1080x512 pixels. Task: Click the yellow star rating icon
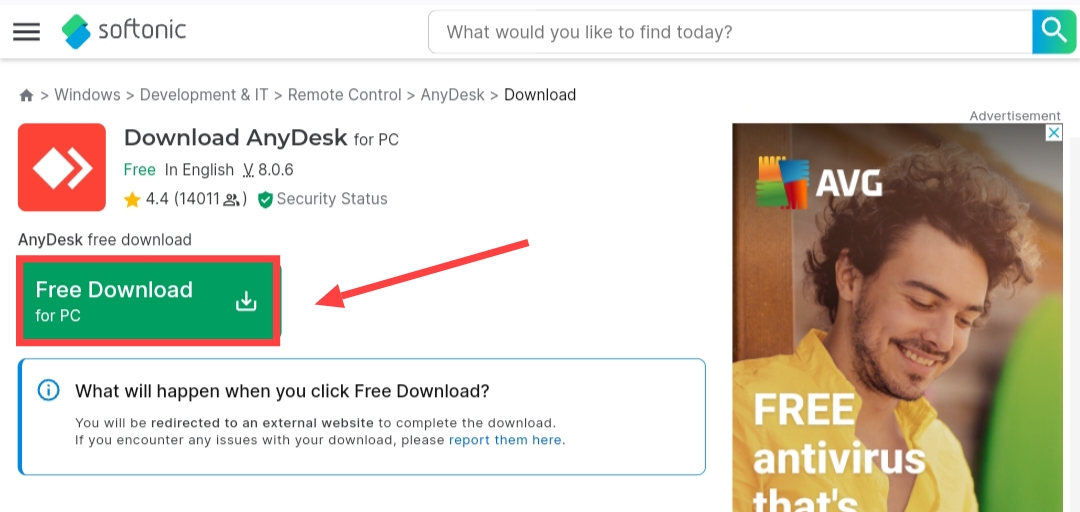(x=132, y=200)
